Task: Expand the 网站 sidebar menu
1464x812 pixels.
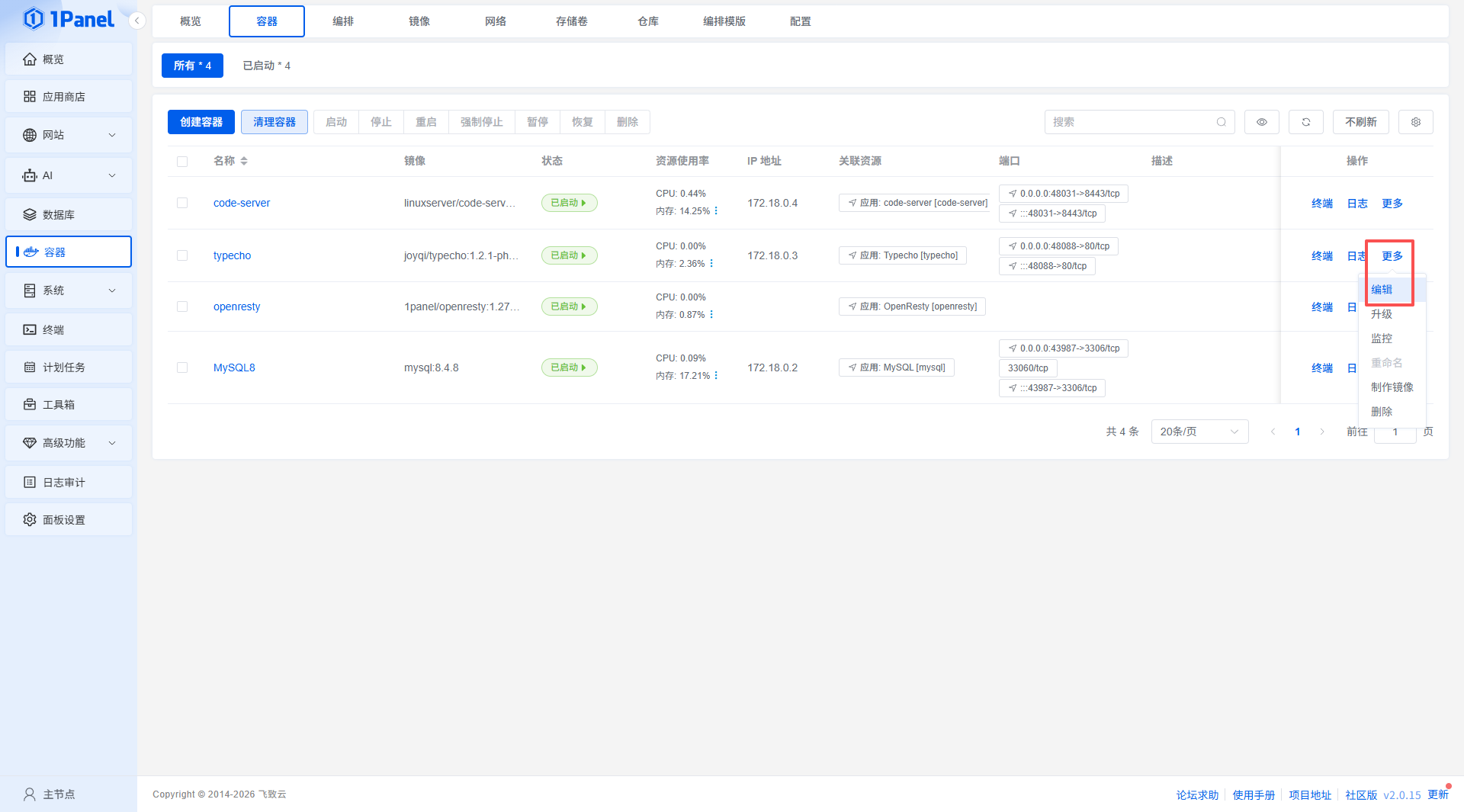Action: [x=69, y=135]
